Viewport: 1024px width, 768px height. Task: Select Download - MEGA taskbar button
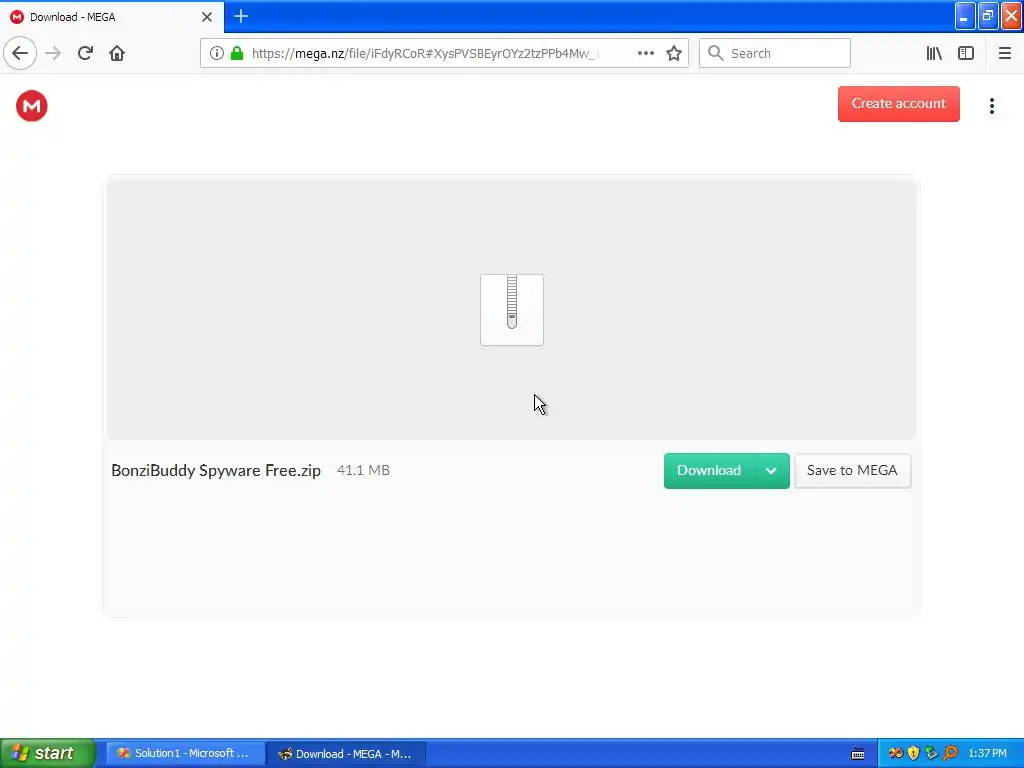pyautogui.click(x=346, y=754)
